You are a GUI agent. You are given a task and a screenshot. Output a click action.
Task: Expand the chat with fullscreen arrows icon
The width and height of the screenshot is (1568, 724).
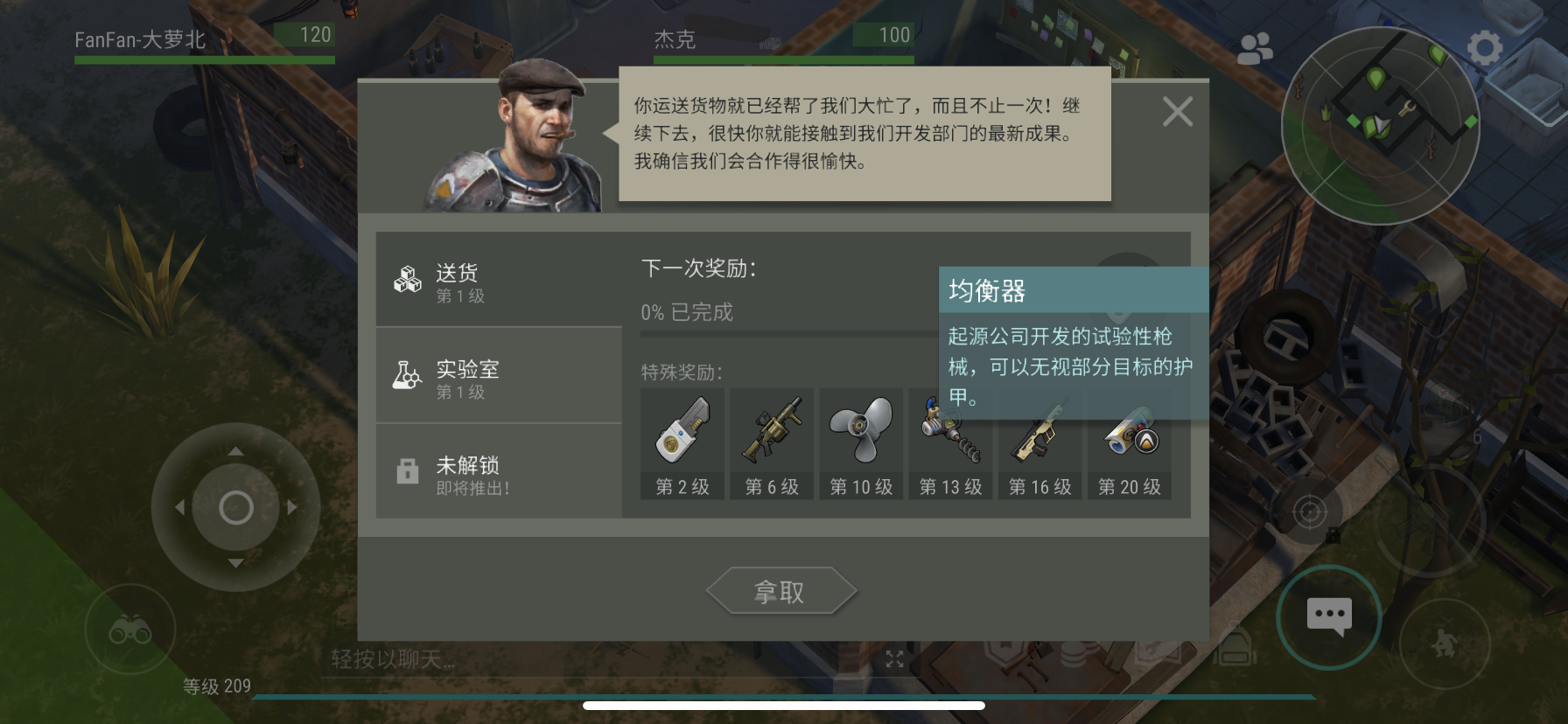[894, 659]
